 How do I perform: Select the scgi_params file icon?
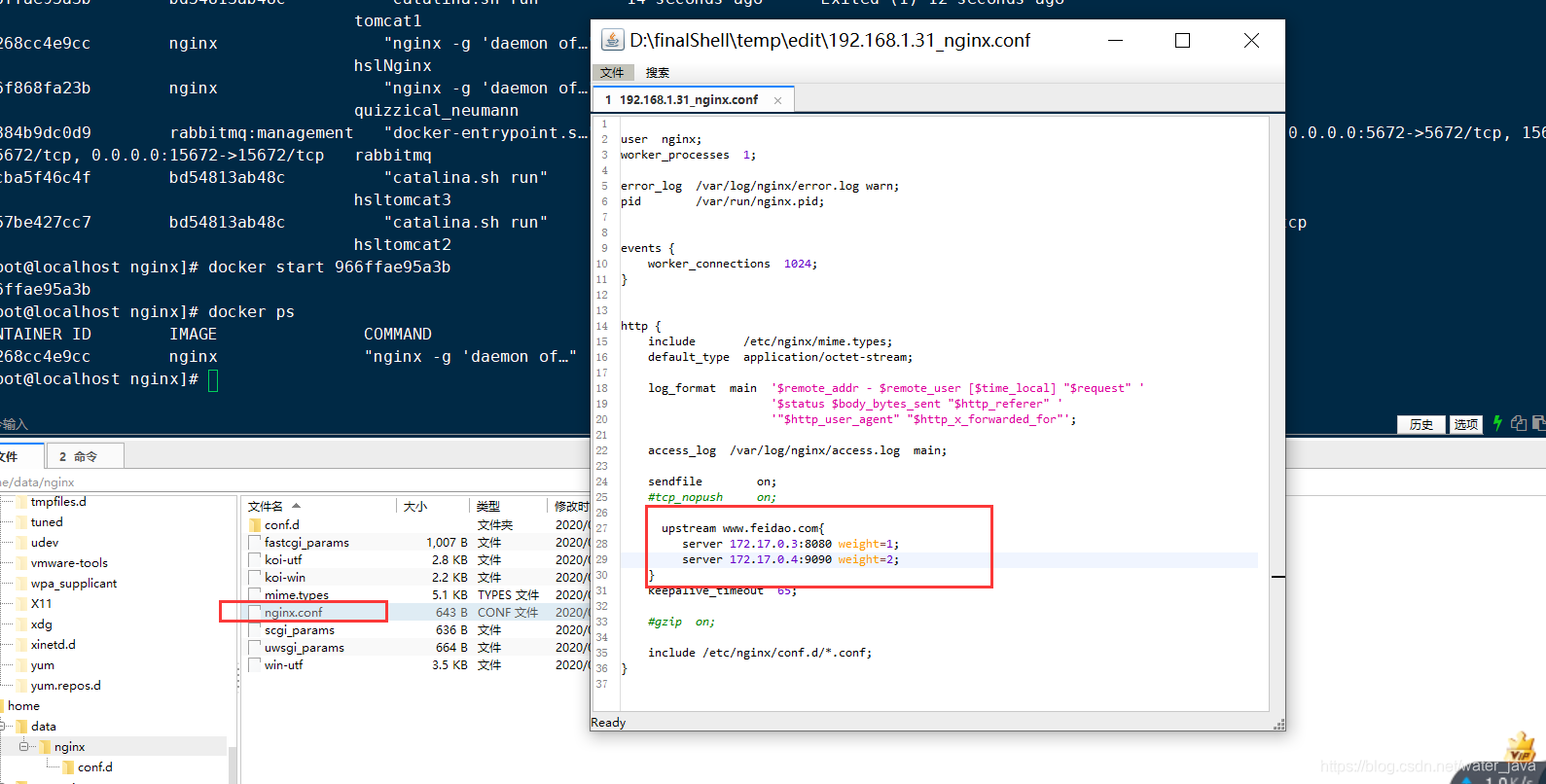[x=255, y=629]
